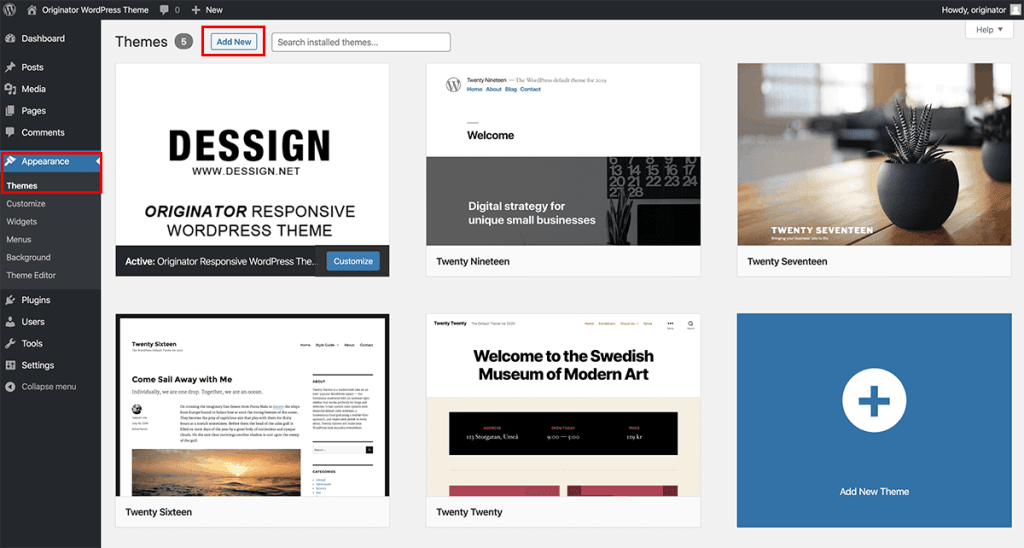Click the Add New Theme label
This screenshot has width=1024, height=548.
point(874,491)
